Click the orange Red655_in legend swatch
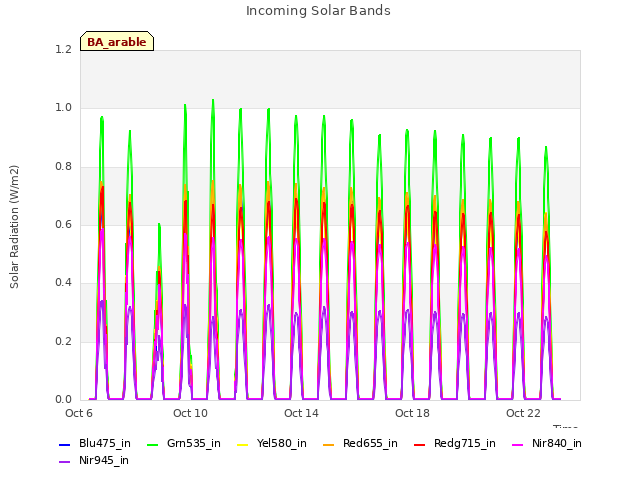Screen dimensions: 640x480 (x=329, y=444)
